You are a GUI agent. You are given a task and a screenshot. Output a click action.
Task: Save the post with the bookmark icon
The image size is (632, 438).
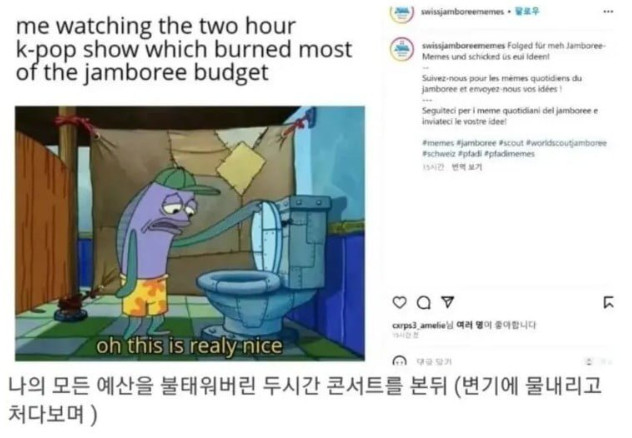[609, 302]
